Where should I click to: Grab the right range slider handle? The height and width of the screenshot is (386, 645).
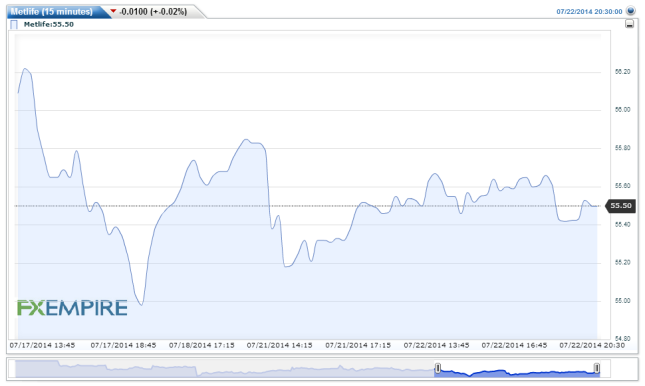596,368
